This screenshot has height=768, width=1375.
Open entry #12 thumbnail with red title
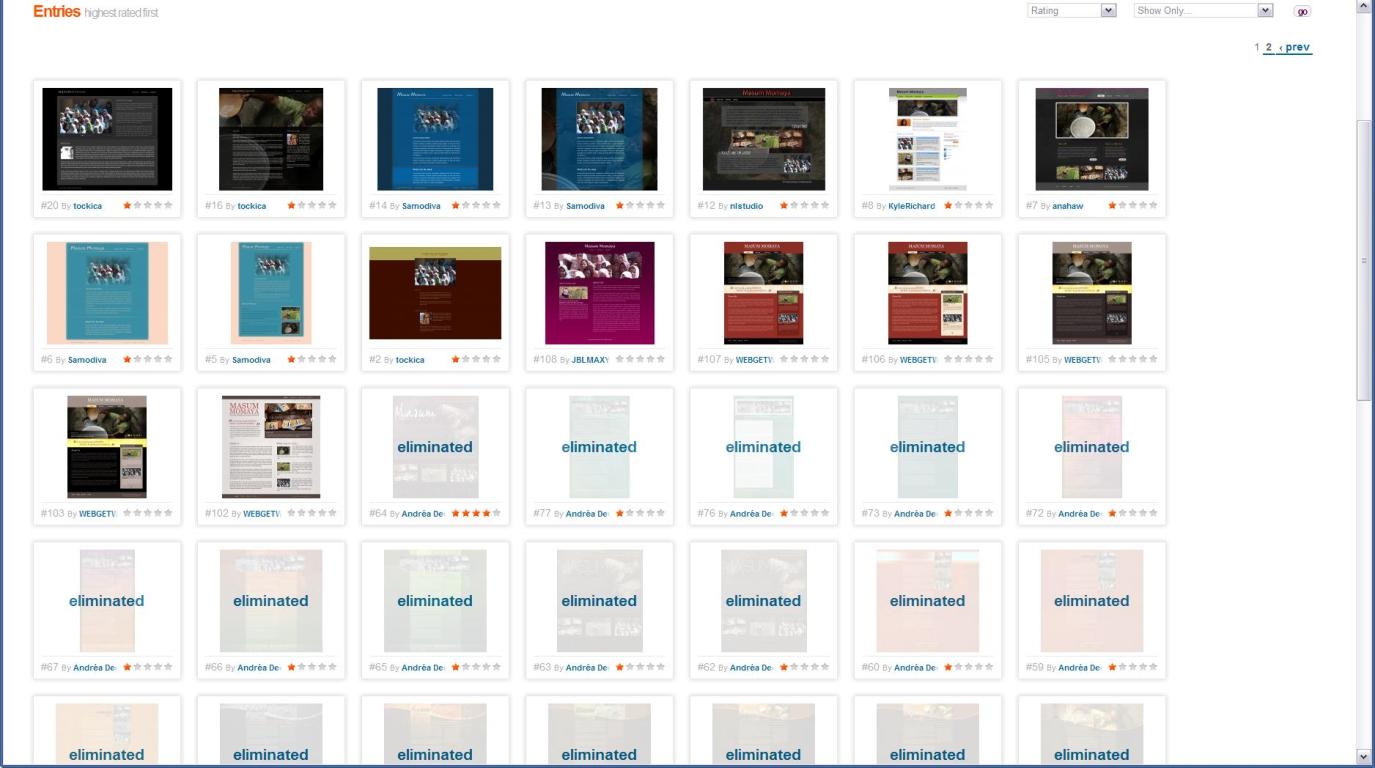[763, 139]
